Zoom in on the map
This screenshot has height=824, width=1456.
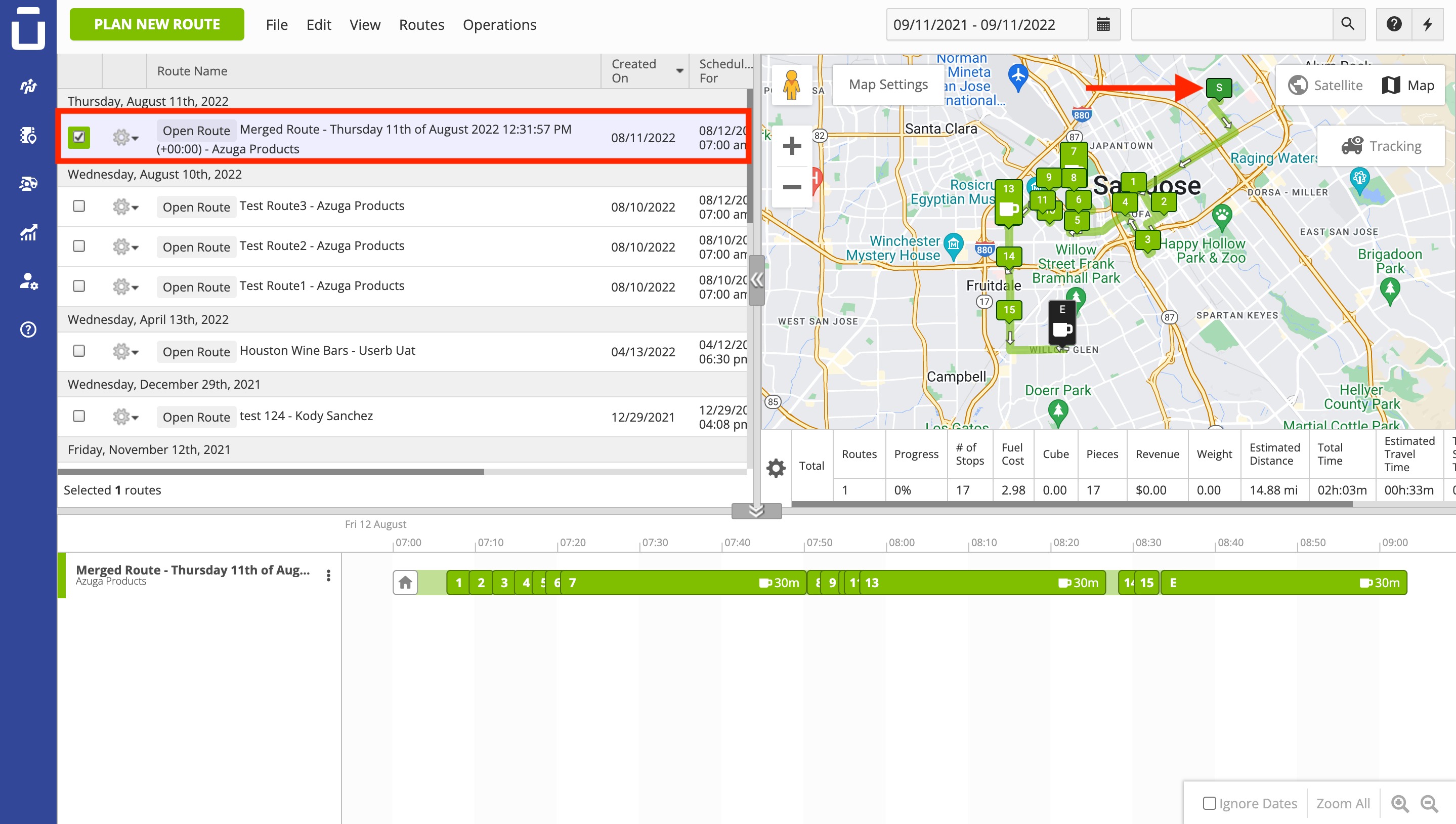[x=792, y=146]
